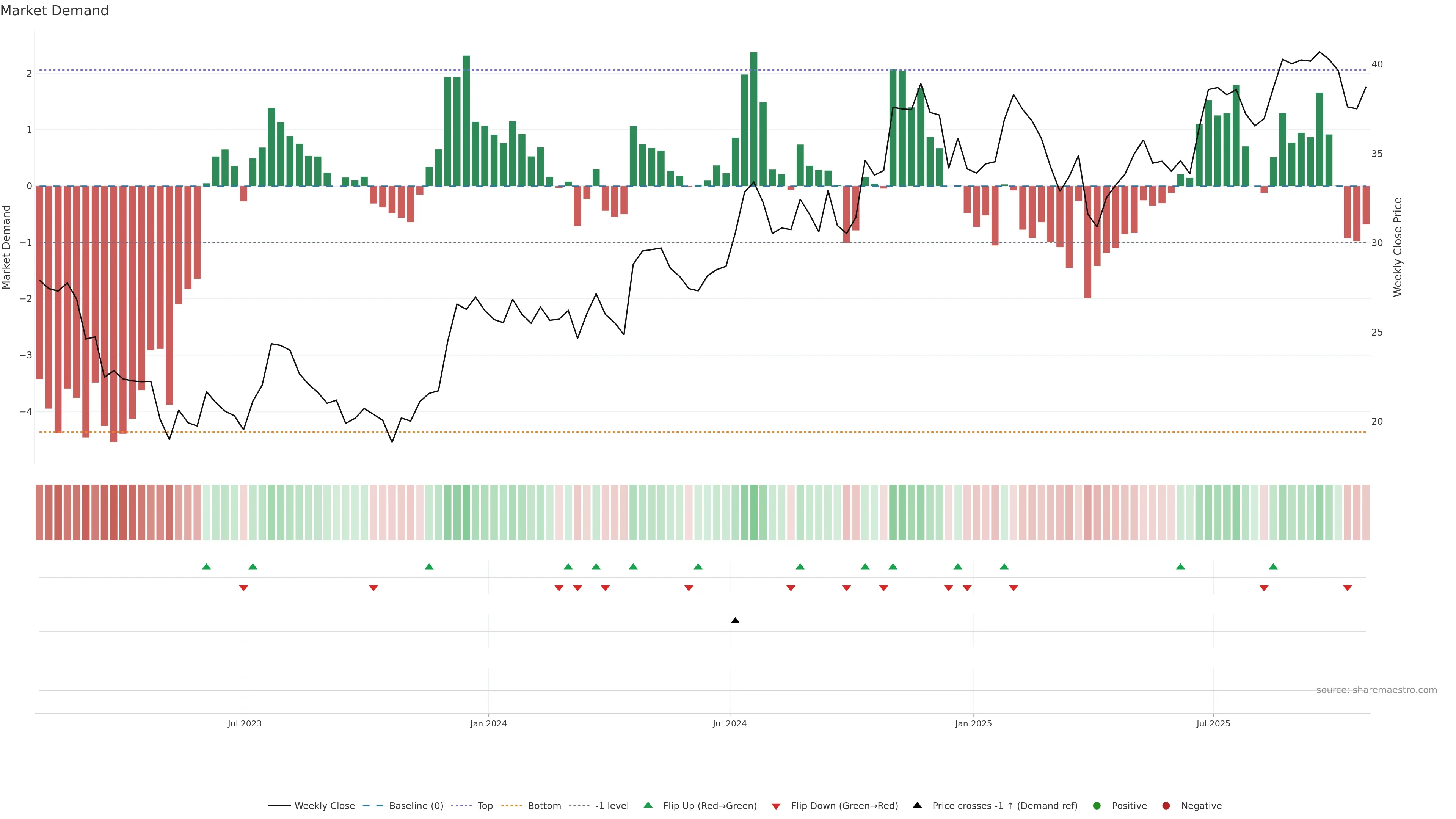Screen dimensions: 1456x819
Task: Click the black price-cross triangle marker near Jul 2024
Action: [x=735, y=621]
